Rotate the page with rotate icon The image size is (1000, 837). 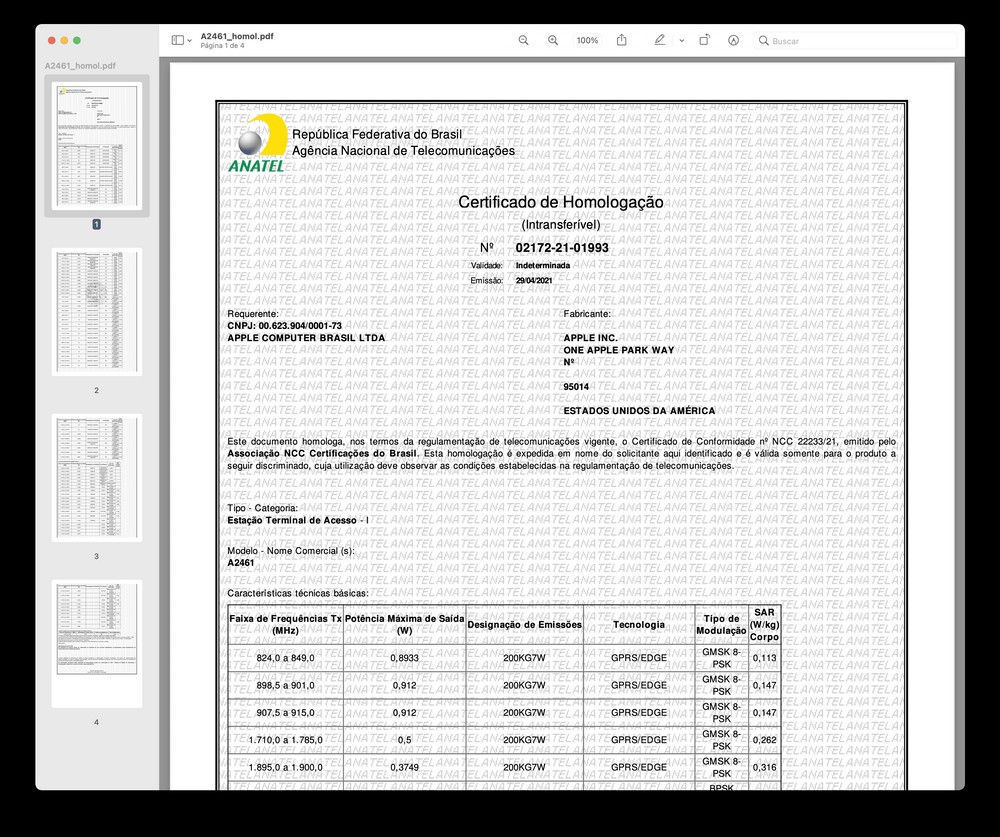(x=704, y=40)
